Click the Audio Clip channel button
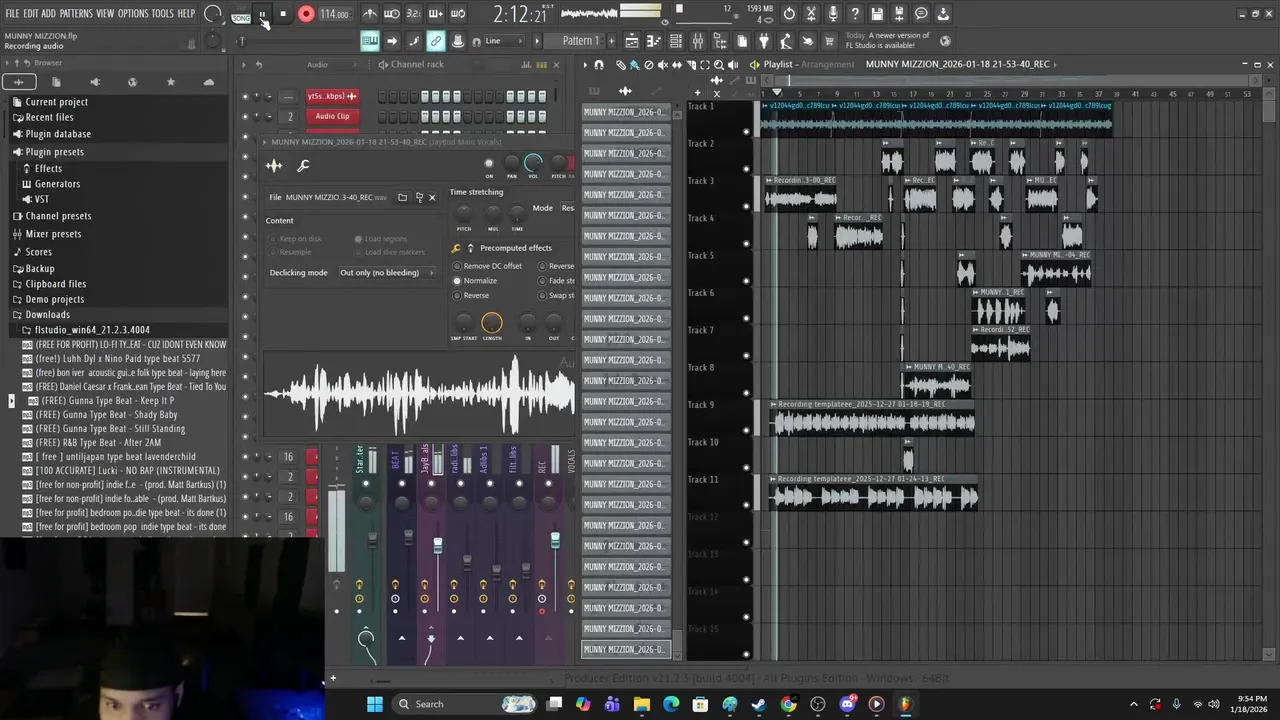The width and height of the screenshot is (1280, 720). (332, 116)
